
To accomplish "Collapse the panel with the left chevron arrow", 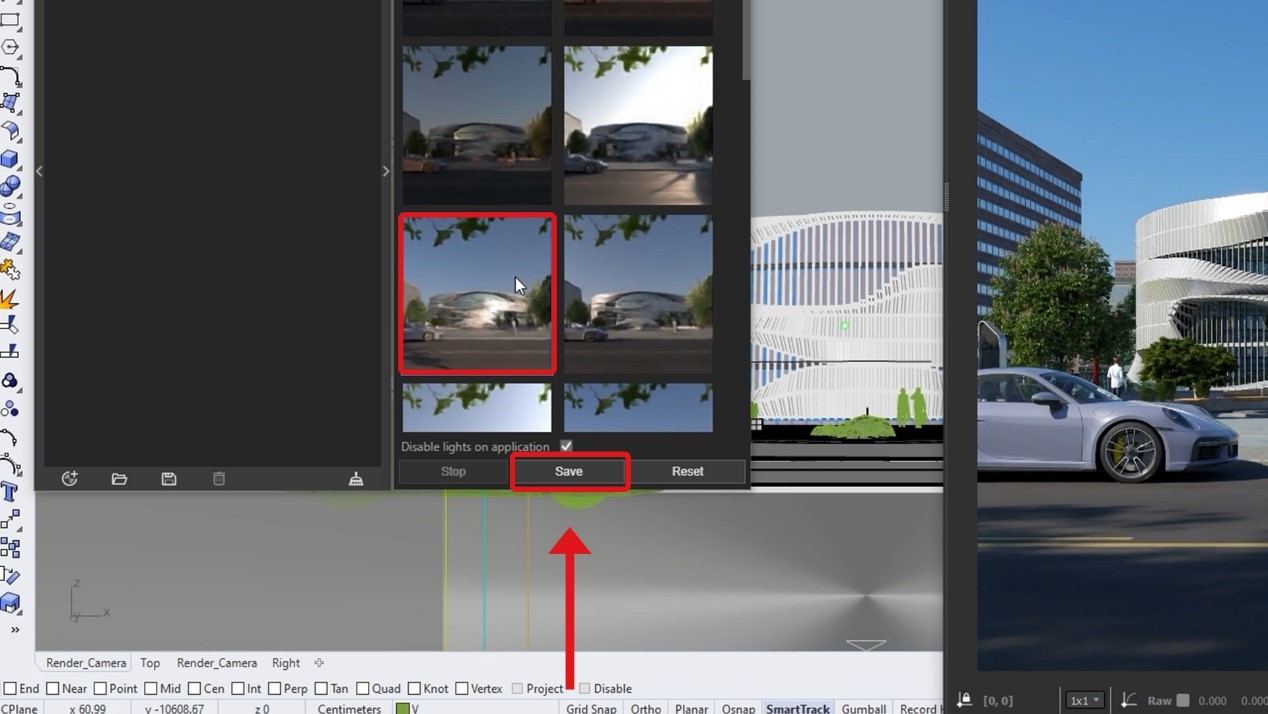I will 39,171.
